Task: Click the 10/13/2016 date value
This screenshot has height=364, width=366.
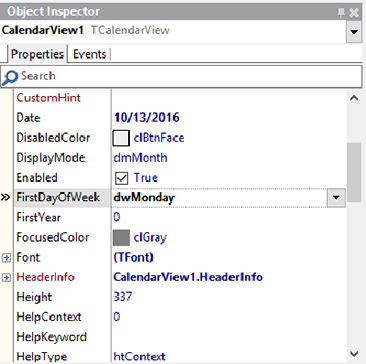Action: pos(146,118)
